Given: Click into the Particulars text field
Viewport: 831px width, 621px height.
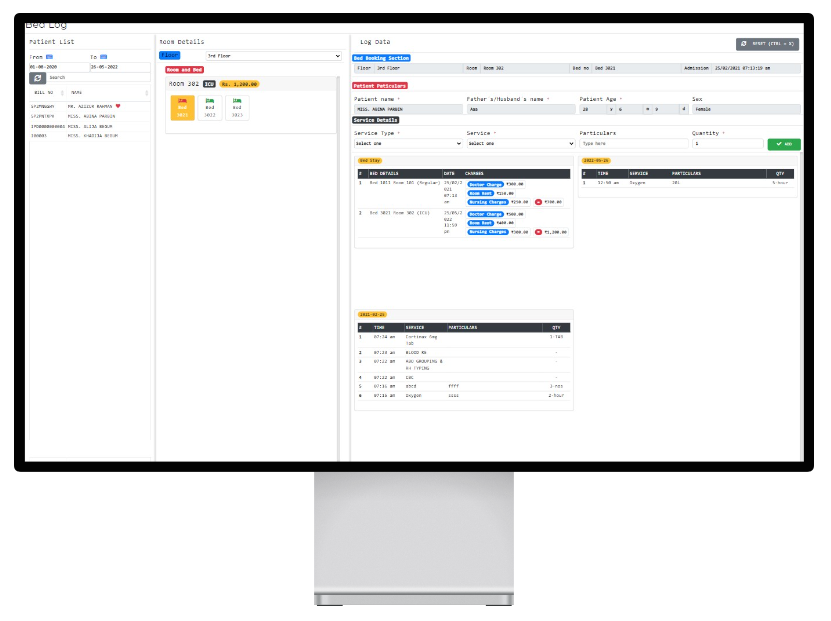Looking at the screenshot, I should (x=633, y=144).
